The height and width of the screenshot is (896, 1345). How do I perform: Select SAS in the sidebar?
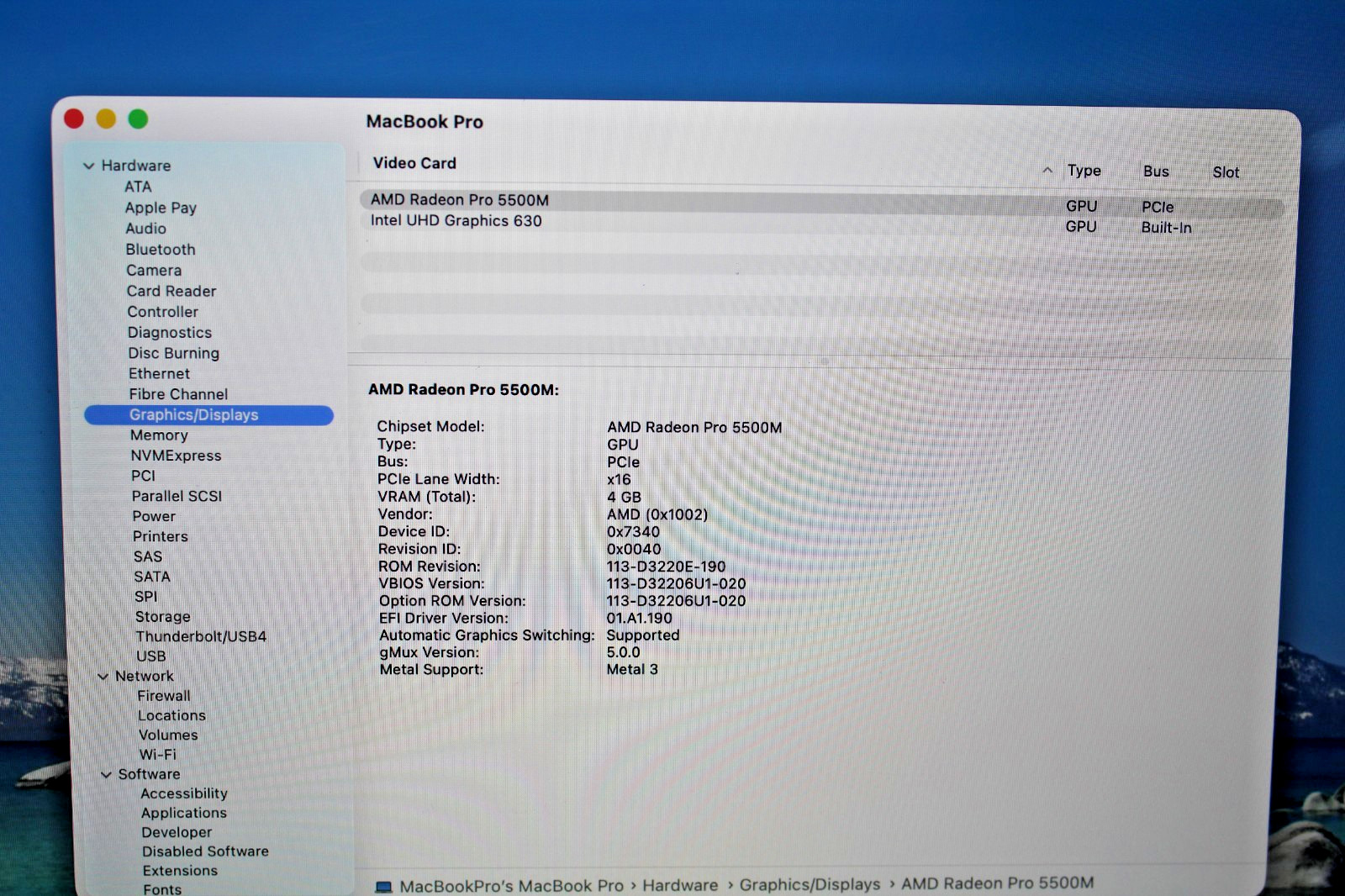(x=147, y=556)
